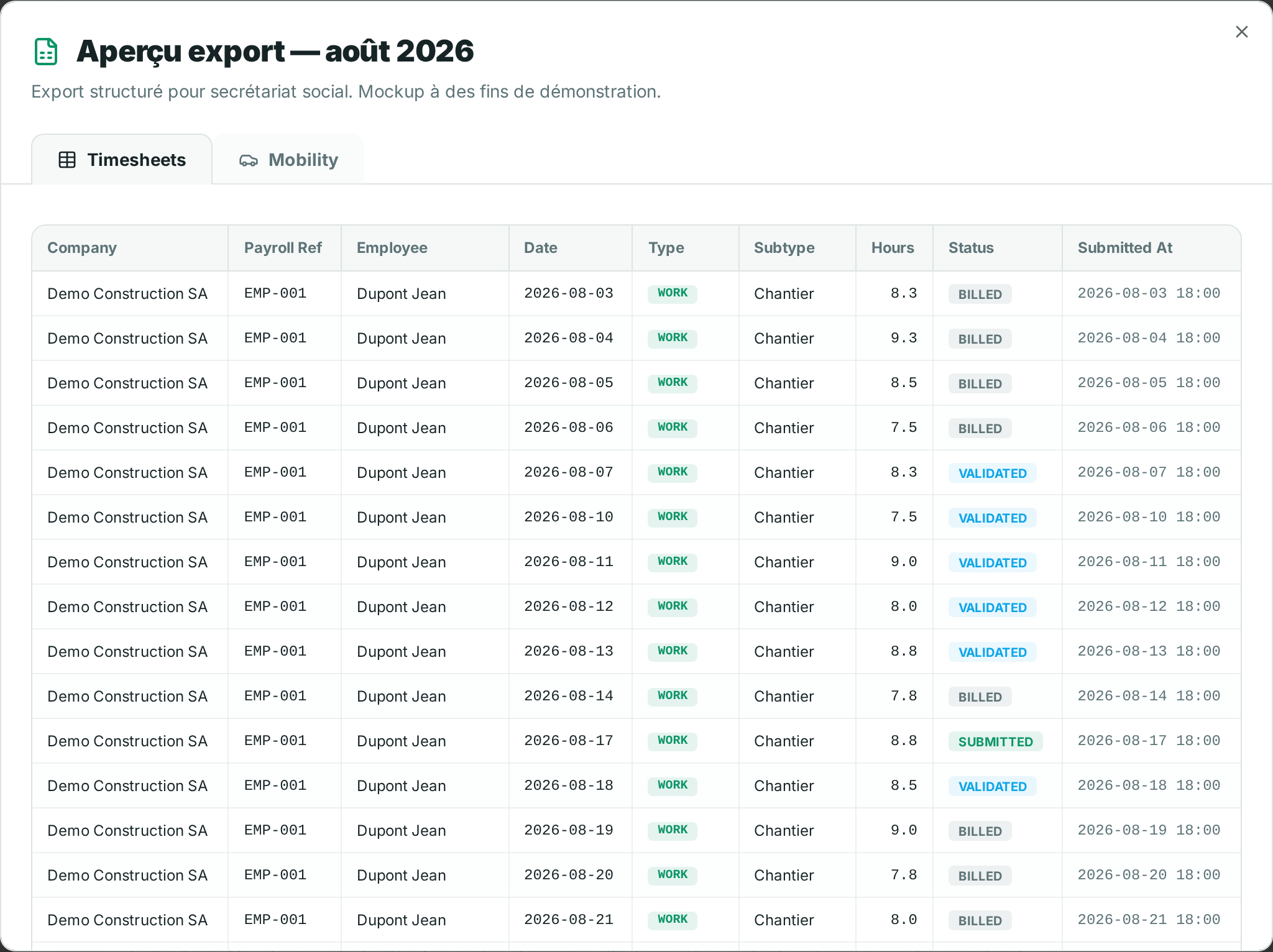The height and width of the screenshot is (952, 1273).
Task: Click the dialog title Aperçu export — août 2026
Action: coord(275,52)
